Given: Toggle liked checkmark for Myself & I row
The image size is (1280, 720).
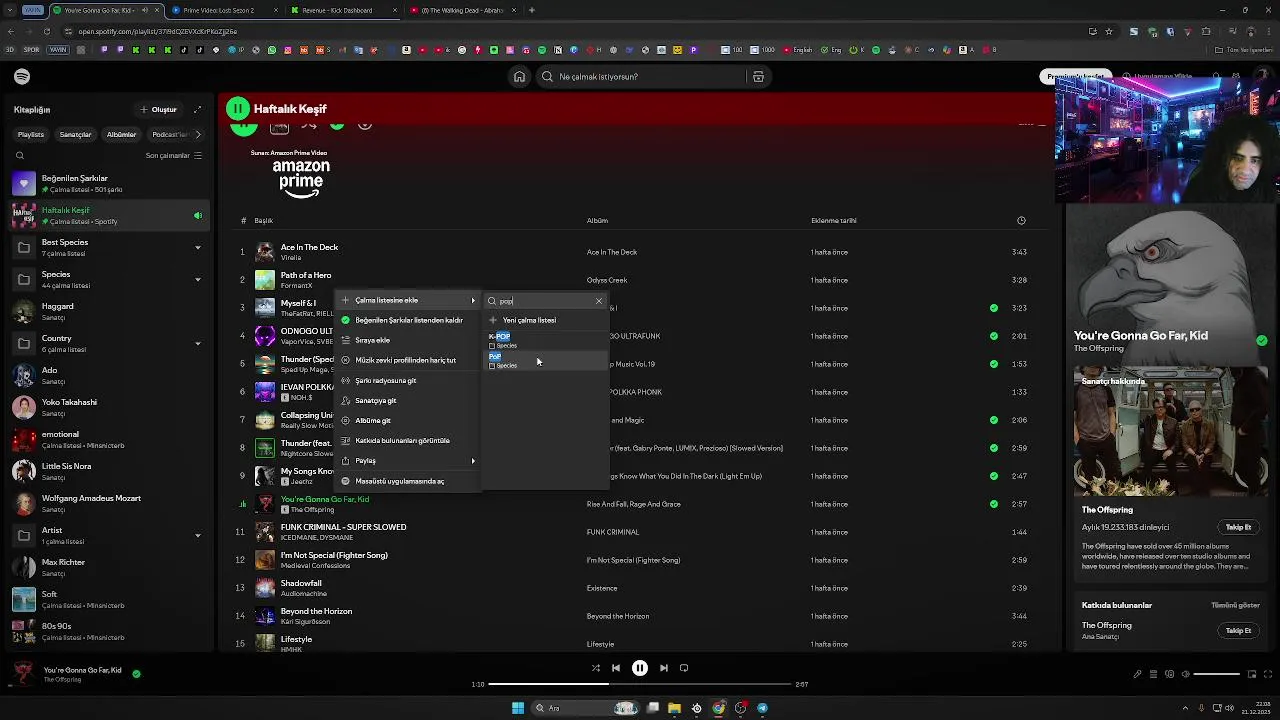Looking at the screenshot, I should [993, 308].
